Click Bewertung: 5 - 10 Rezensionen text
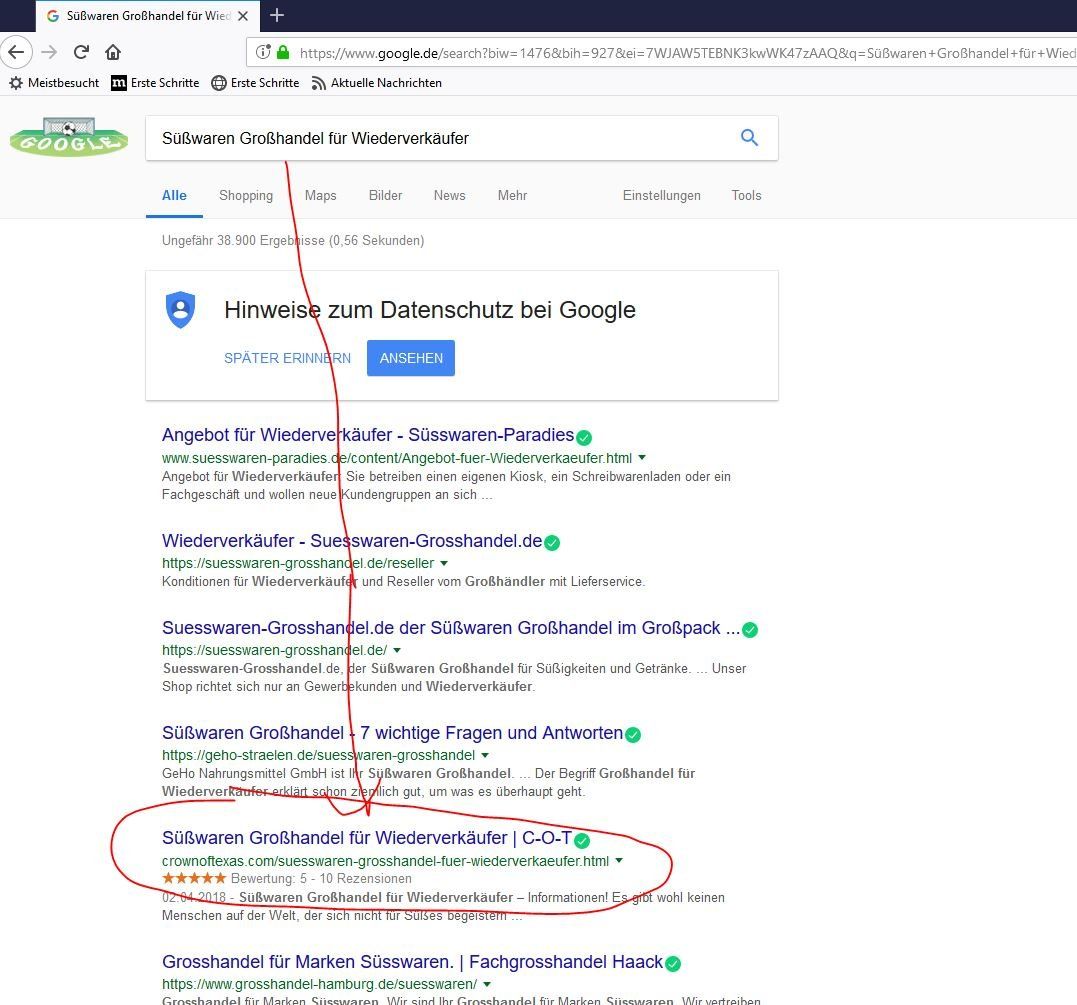This screenshot has width=1077, height=1005. (321, 879)
